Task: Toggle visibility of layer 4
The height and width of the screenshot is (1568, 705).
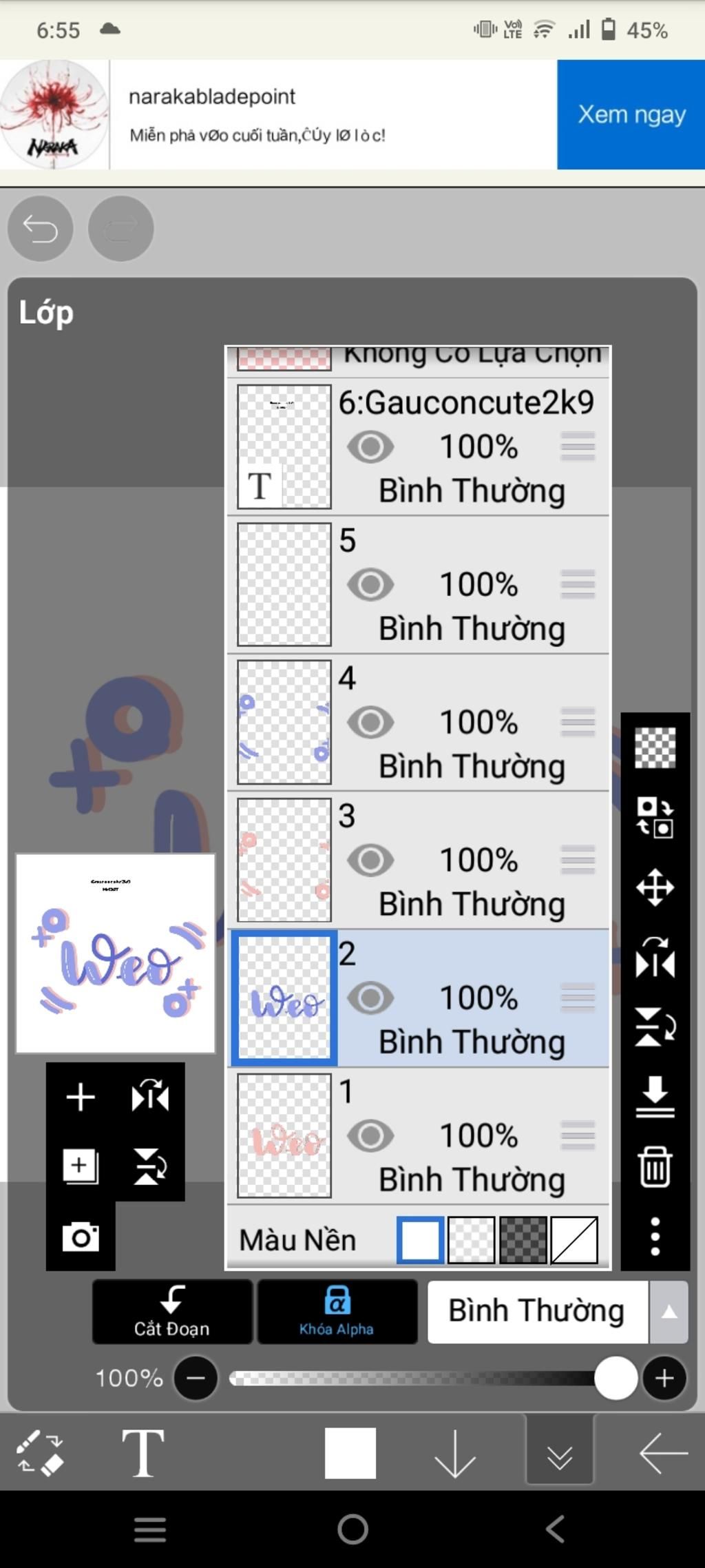Action: click(x=370, y=723)
